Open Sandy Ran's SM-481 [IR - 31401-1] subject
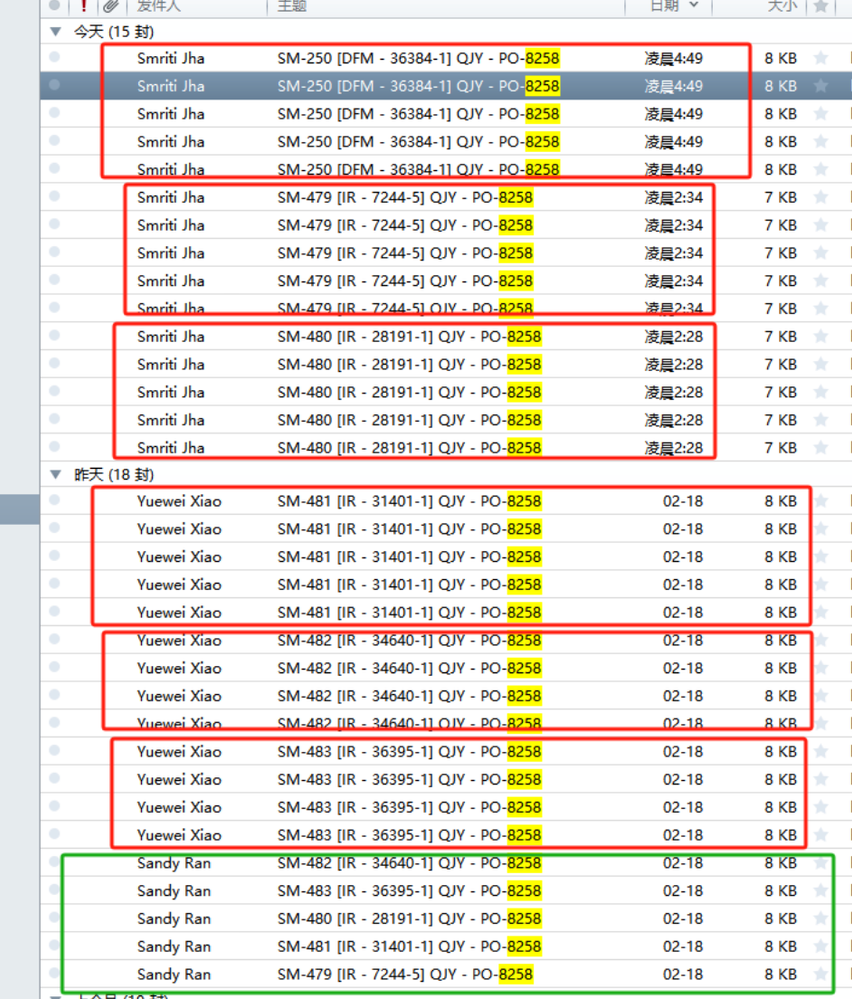This screenshot has width=852, height=999. [x=410, y=946]
